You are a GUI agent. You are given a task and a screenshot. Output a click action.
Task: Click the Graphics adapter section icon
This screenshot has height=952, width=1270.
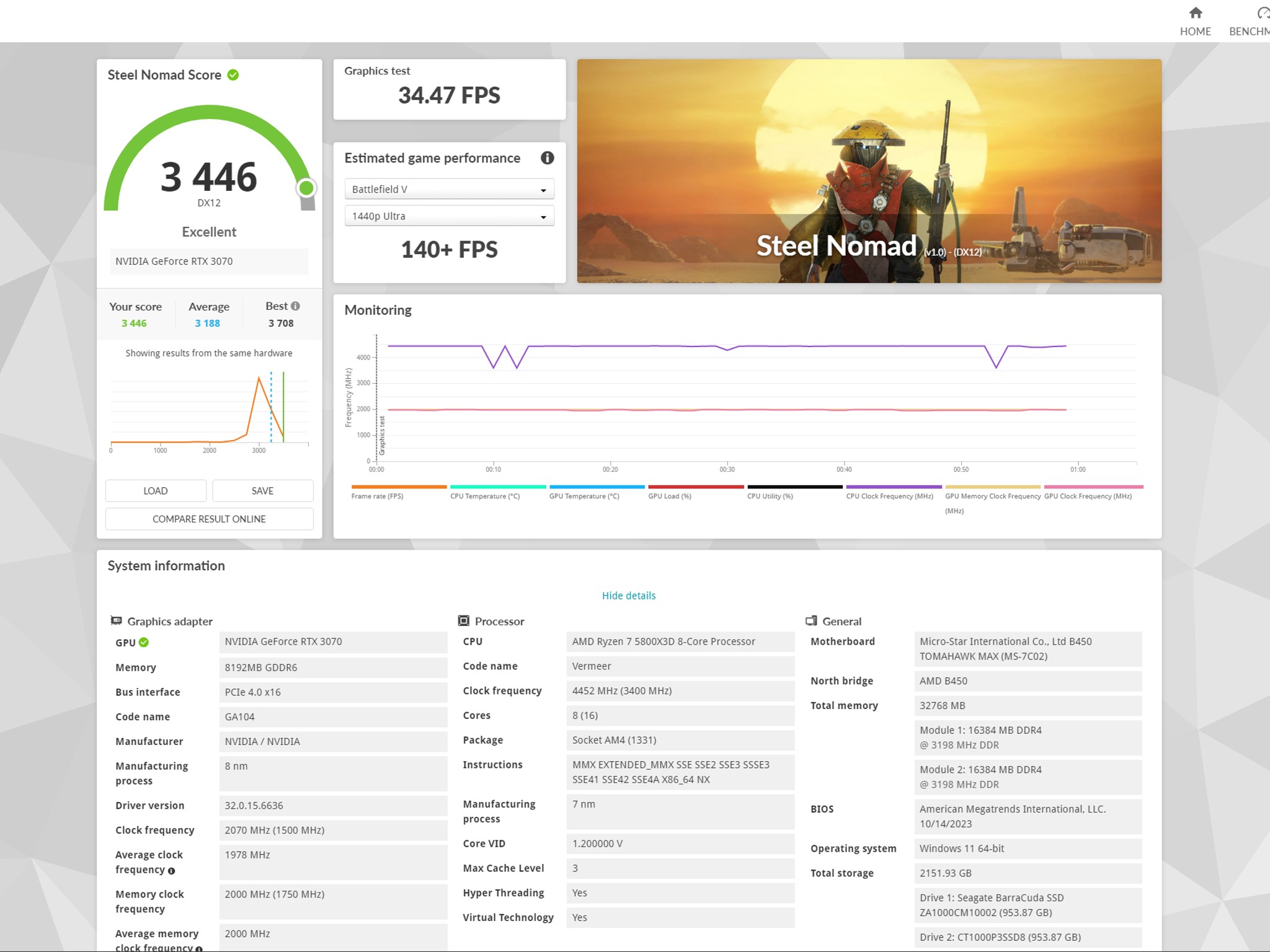point(116,620)
